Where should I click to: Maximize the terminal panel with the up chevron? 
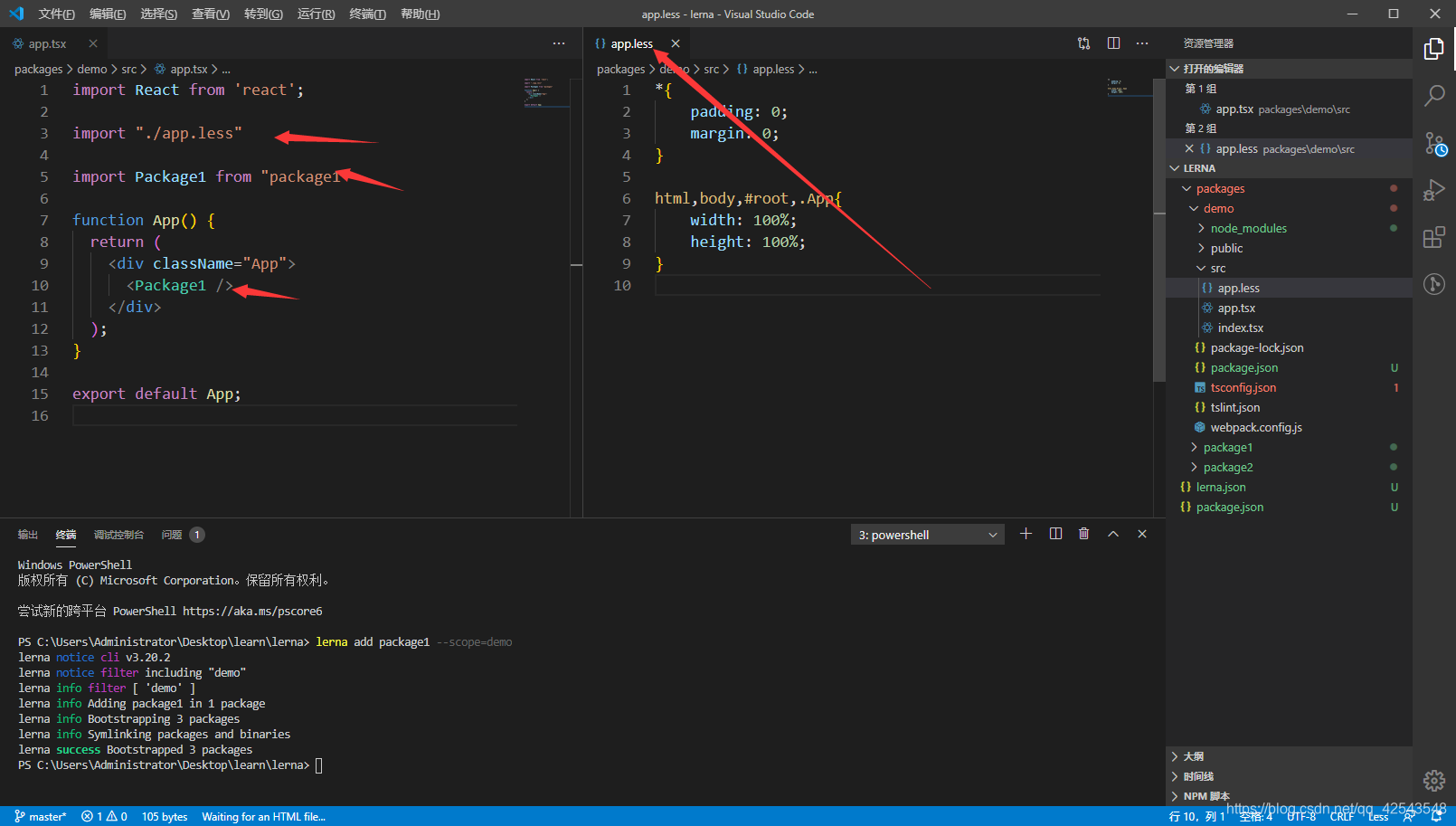click(x=1113, y=534)
